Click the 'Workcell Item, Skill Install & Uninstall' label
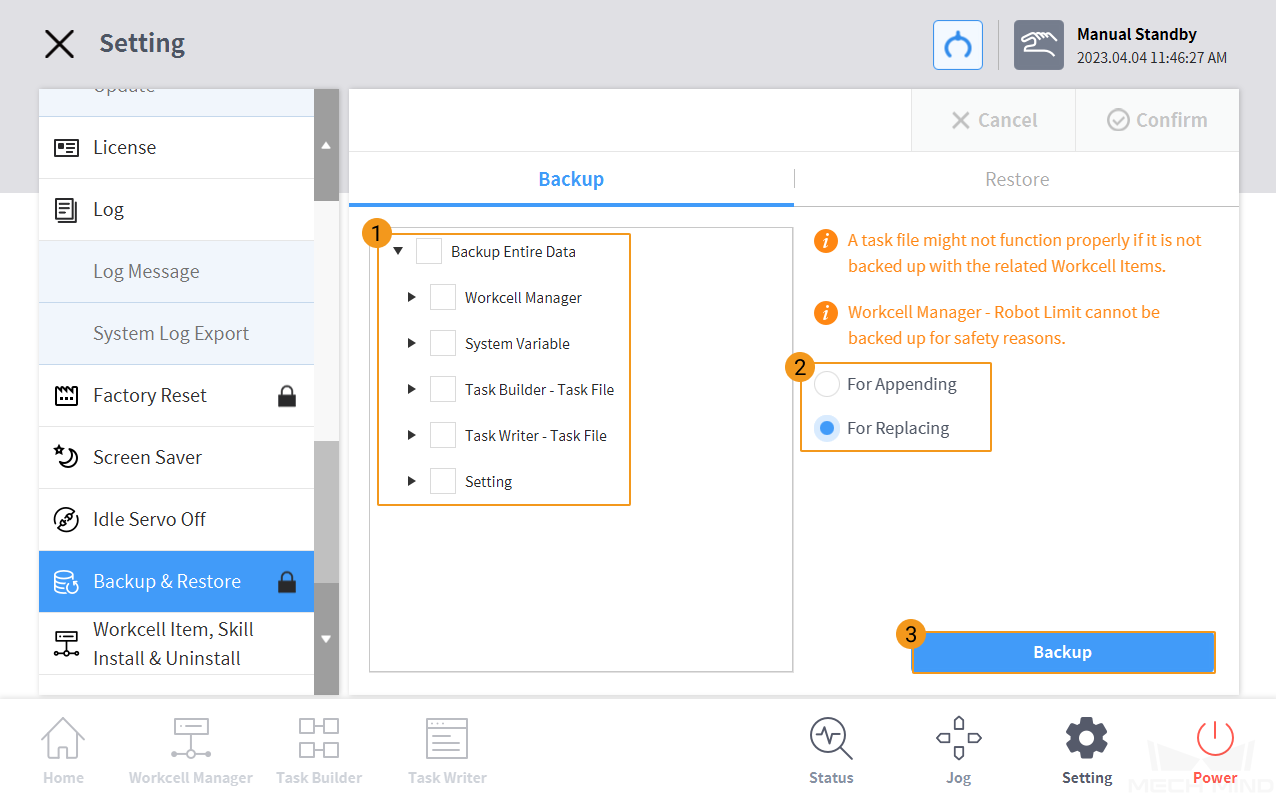The width and height of the screenshot is (1276, 797). (x=173, y=644)
